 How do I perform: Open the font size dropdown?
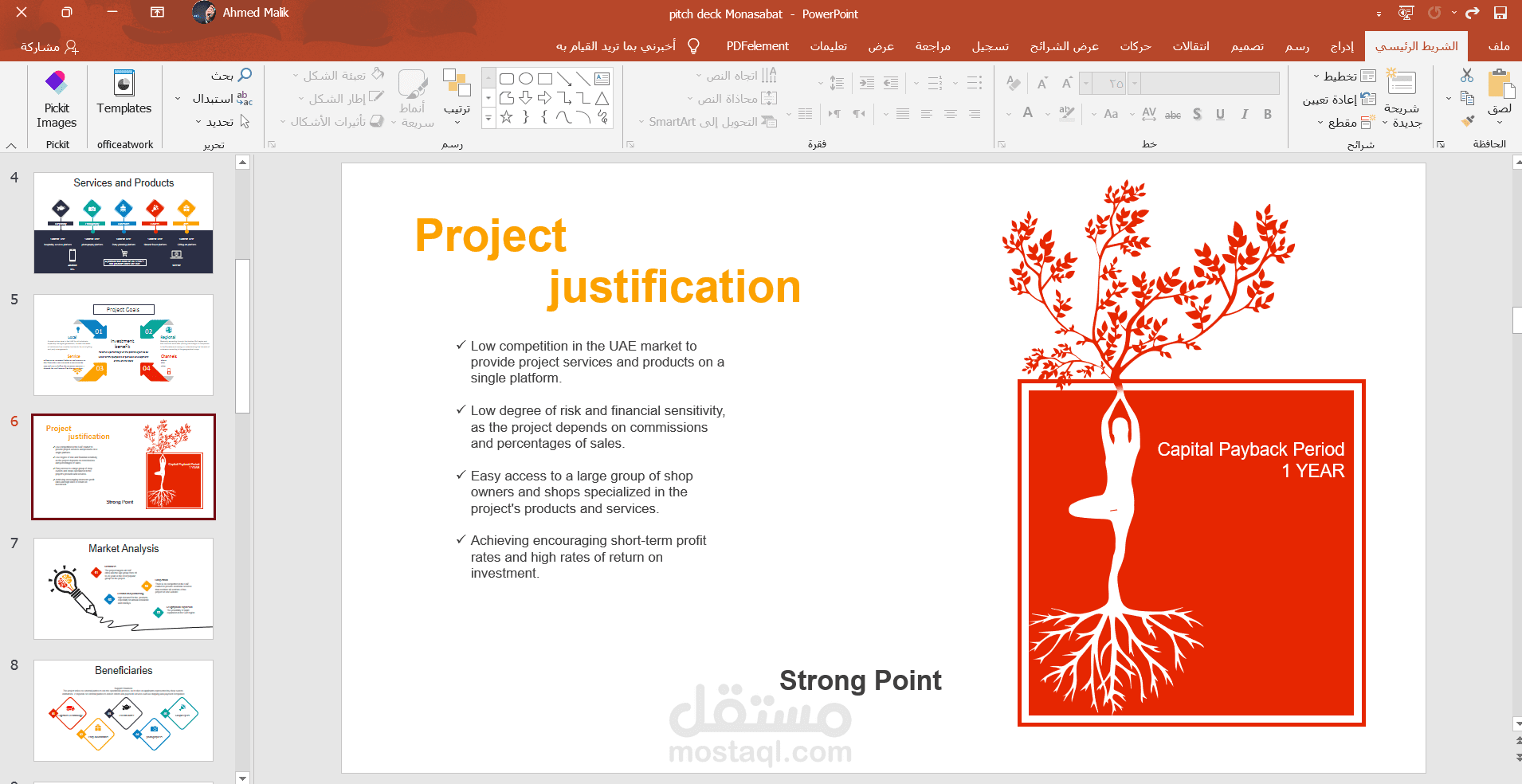click(x=1086, y=83)
